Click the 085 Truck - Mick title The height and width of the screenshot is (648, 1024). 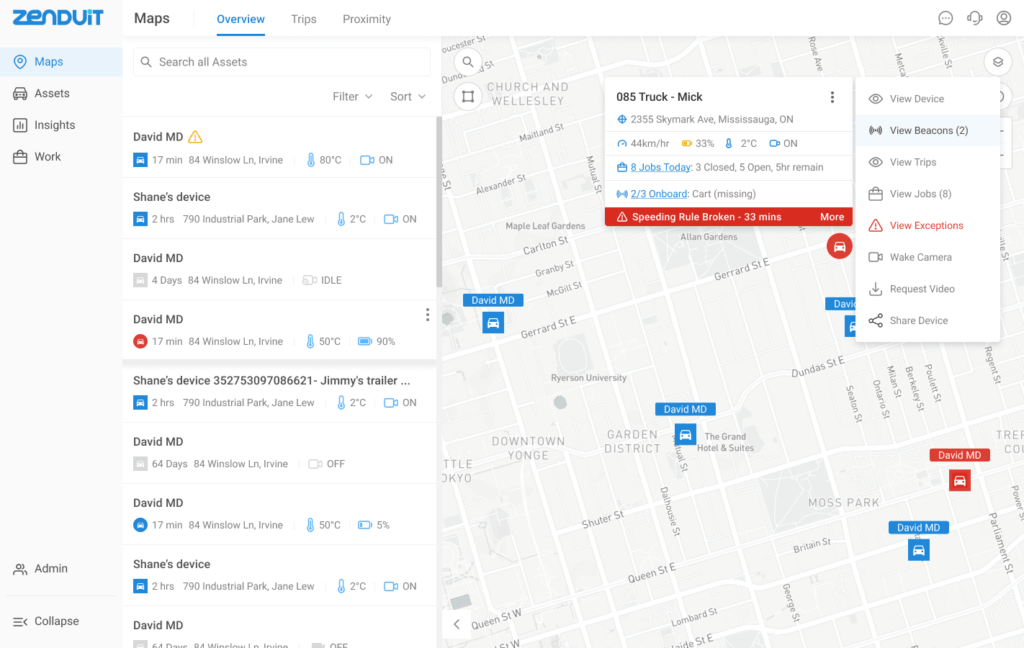point(659,97)
